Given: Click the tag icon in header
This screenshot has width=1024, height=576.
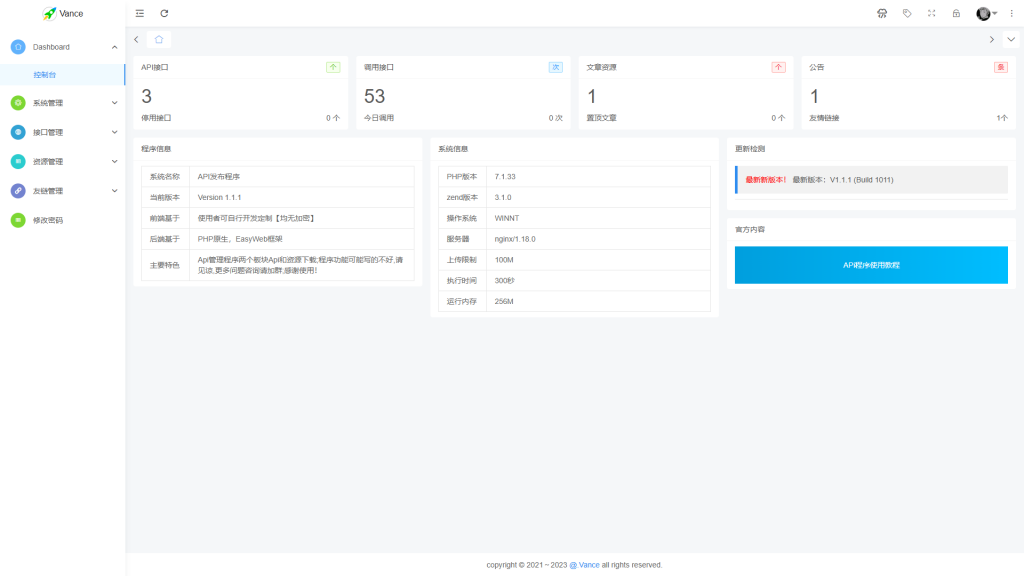Looking at the screenshot, I should point(907,13).
